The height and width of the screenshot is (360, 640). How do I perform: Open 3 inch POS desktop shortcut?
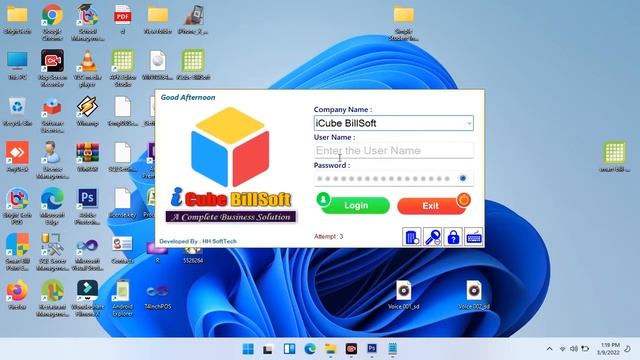pyautogui.click(x=158, y=297)
